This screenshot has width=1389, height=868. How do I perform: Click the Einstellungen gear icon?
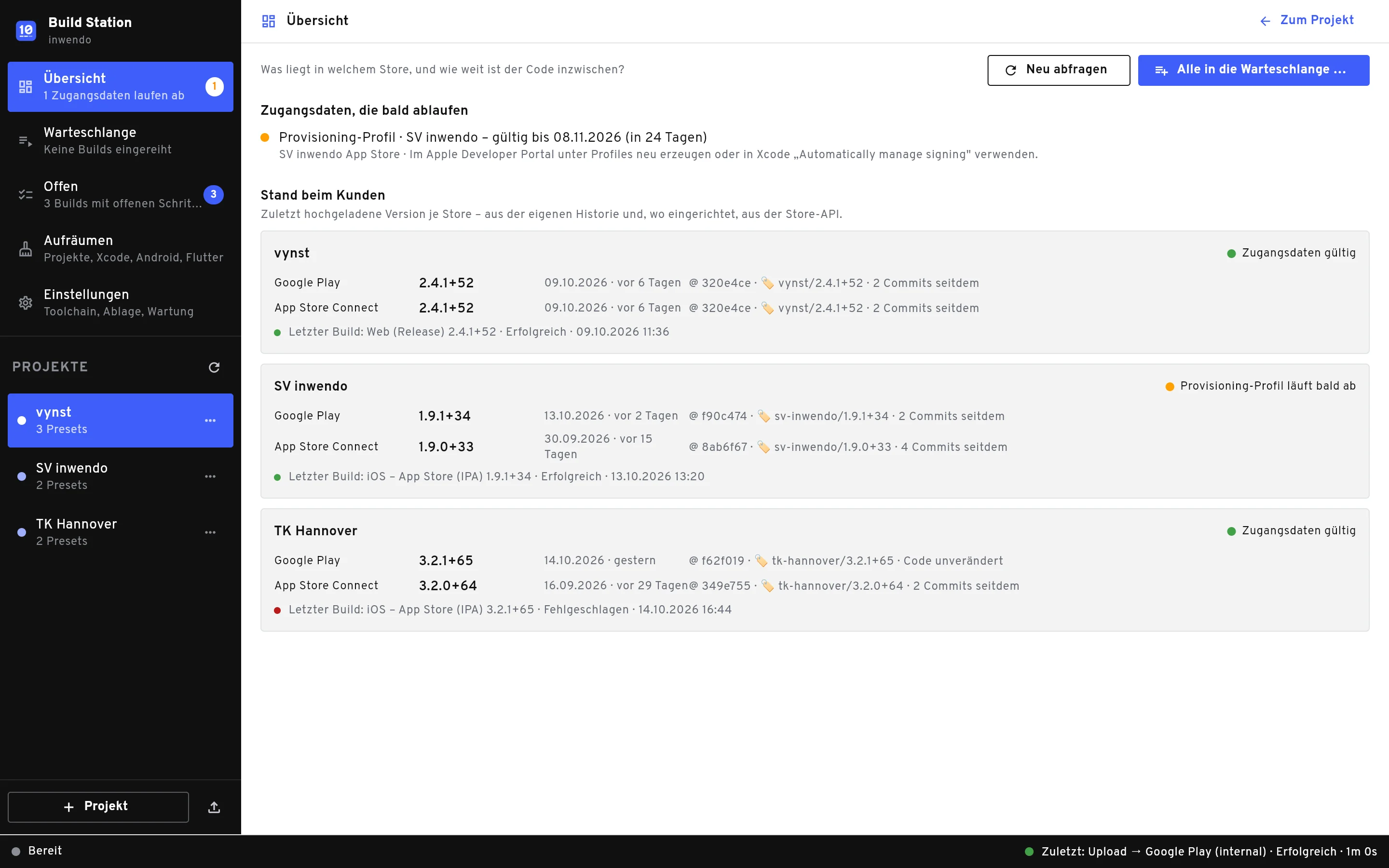coord(25,303)
